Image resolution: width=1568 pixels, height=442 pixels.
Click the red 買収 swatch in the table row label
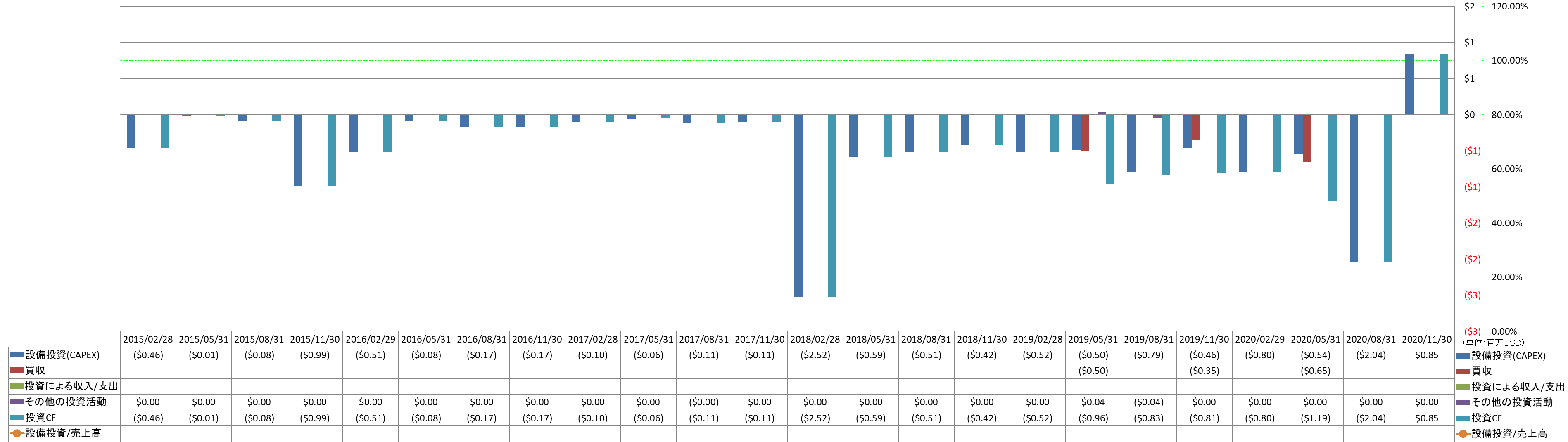point(17,370)
